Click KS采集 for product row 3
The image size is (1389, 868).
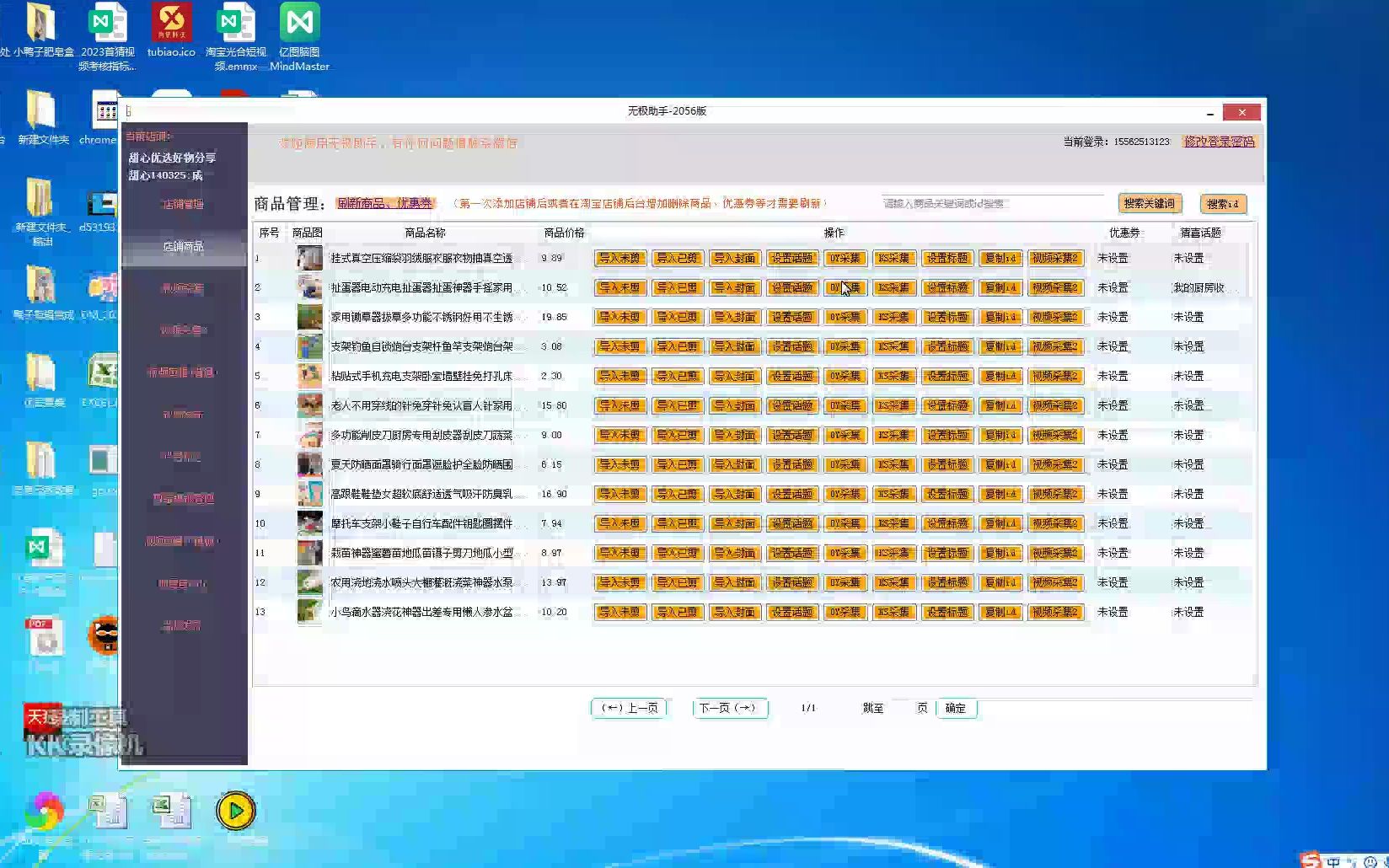tap(893, 317)
